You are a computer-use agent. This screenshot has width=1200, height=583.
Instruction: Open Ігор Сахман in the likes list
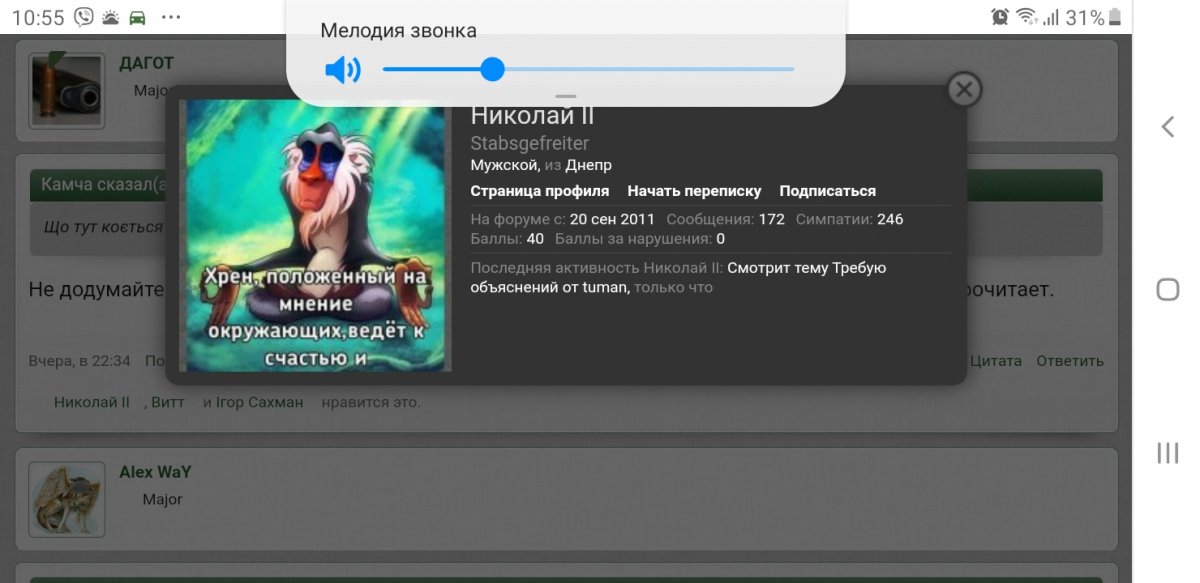(260, 402)
